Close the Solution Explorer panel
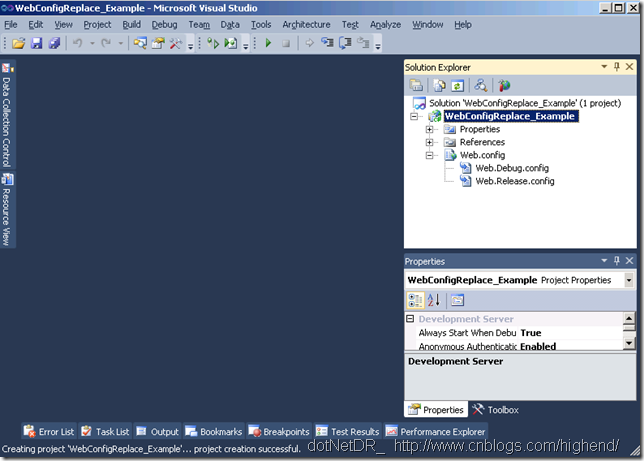Viewport: 644px width, 461px height. [x=629, y=67]
